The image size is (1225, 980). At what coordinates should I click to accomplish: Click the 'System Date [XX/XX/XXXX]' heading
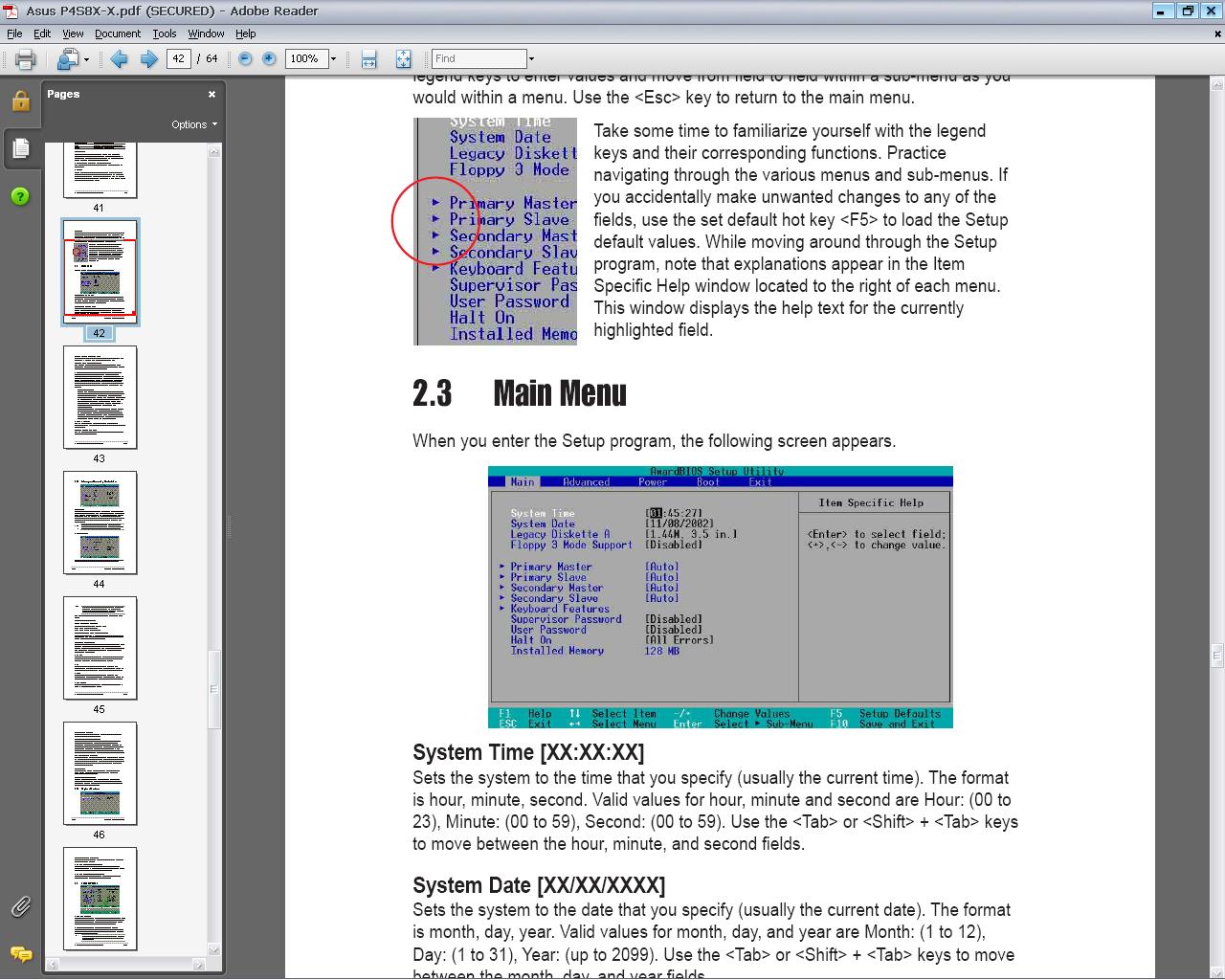[539, 885]
